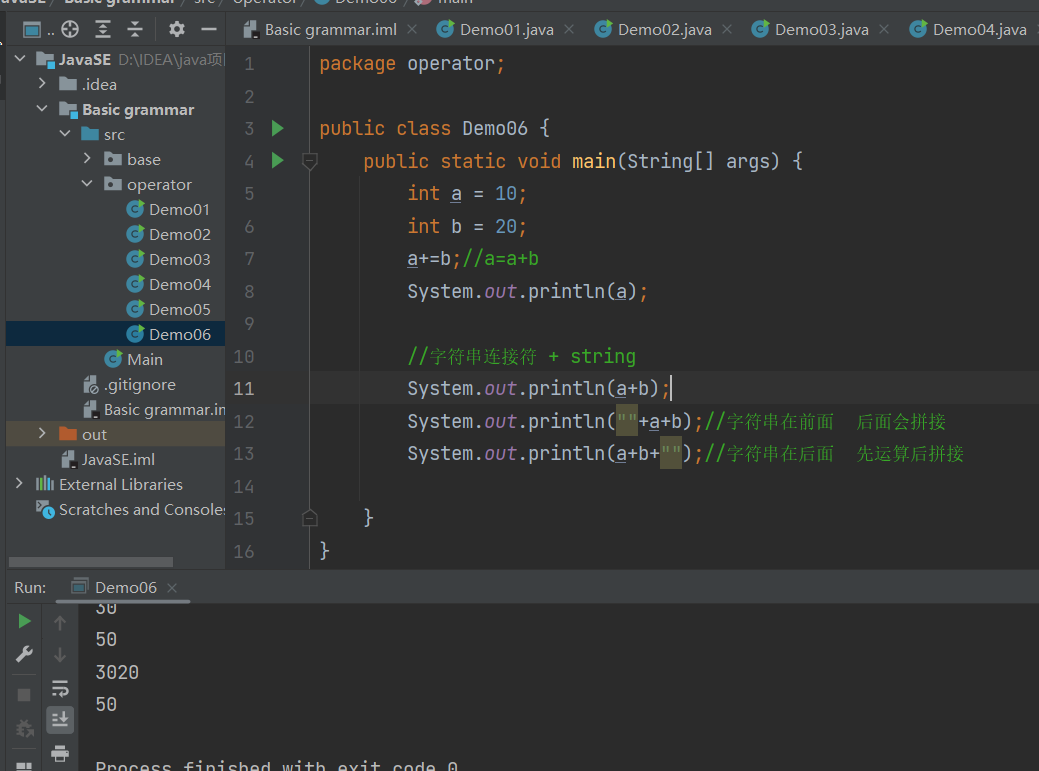Click the wrench icon in Run panel
The width and height of the screenshot is (1039, 771).
point(24,655)
